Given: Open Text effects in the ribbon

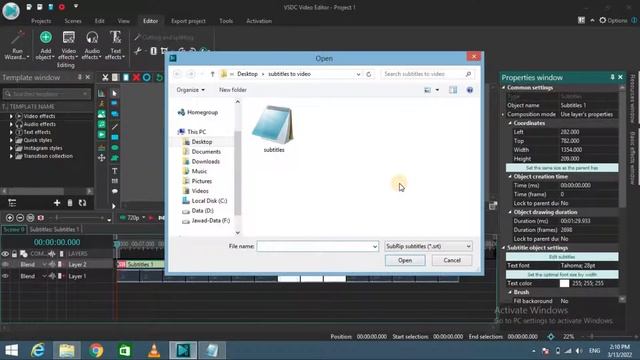Looking at the screenshot, I should point(116,45).
